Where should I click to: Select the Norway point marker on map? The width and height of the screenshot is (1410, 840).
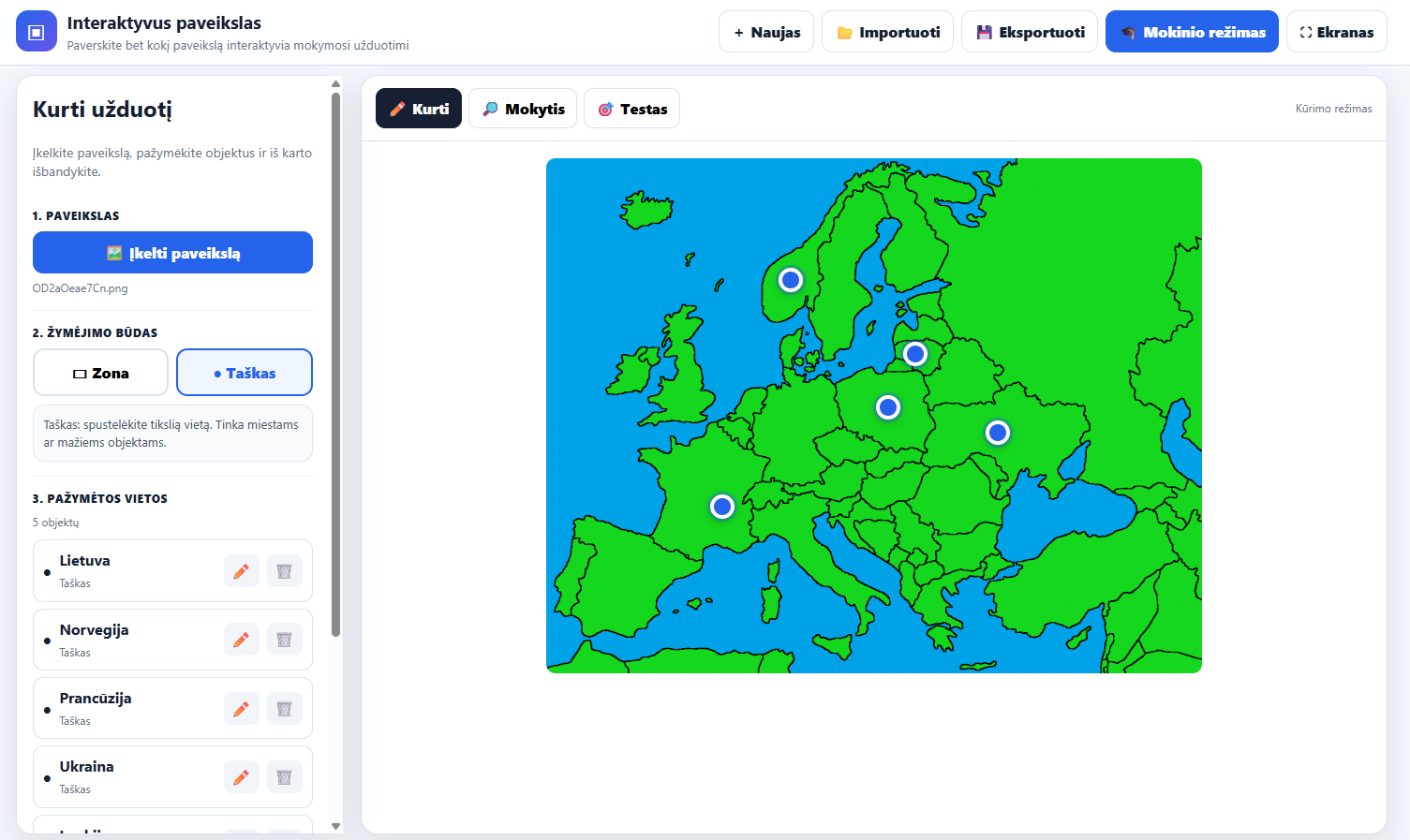tap(791, 280)
